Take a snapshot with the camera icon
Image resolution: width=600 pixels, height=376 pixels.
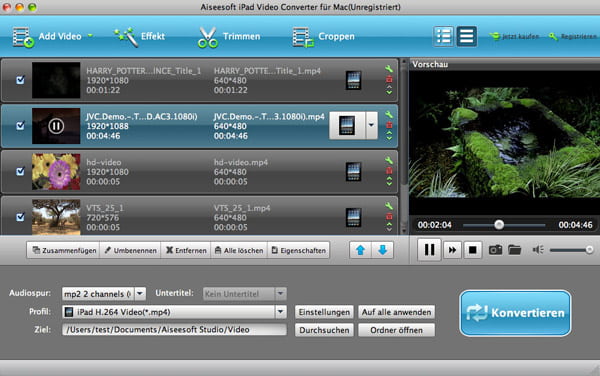(x=495, y=250)
